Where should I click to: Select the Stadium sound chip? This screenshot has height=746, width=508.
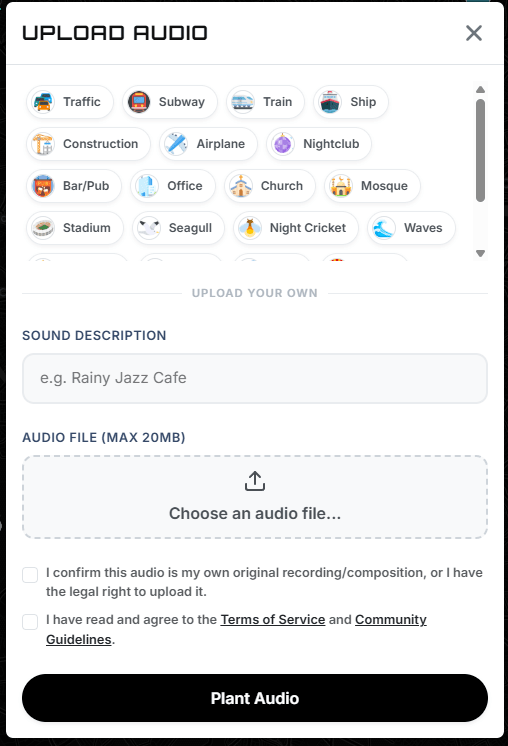point(75,228)
